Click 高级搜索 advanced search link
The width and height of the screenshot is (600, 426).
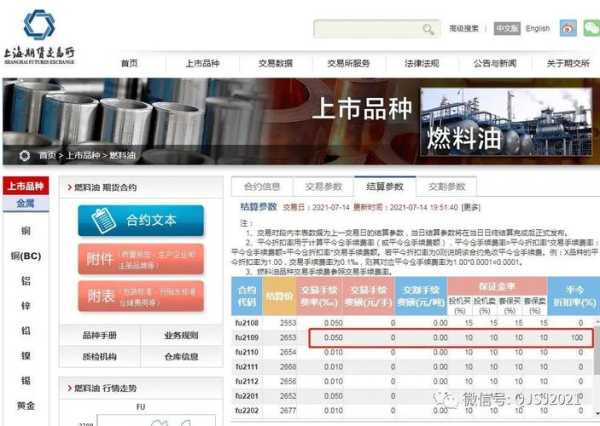point(465,29)
